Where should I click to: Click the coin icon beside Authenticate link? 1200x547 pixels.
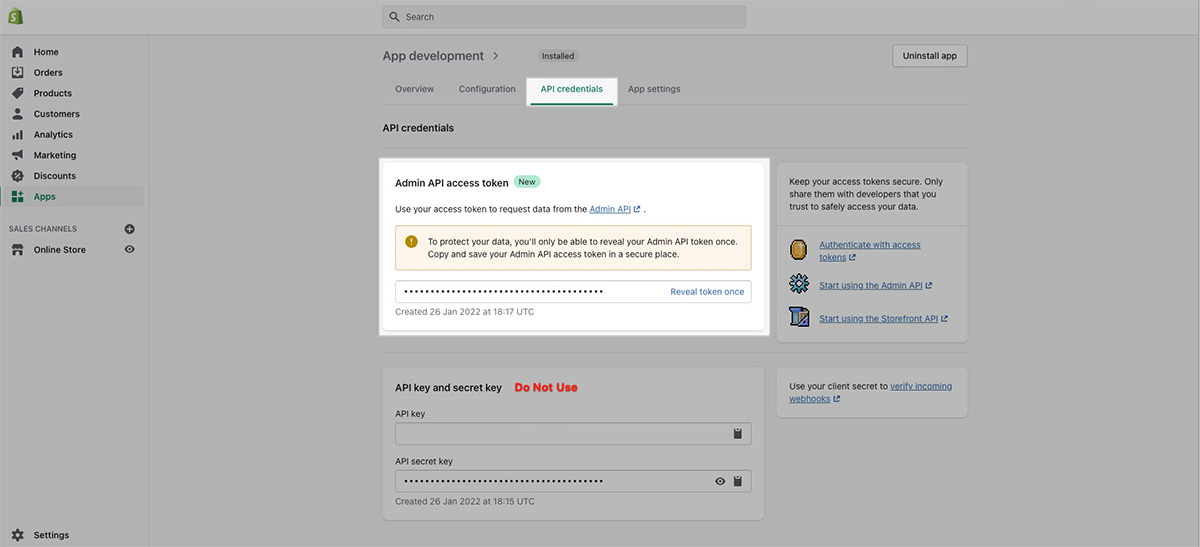[x=798, y=250]
